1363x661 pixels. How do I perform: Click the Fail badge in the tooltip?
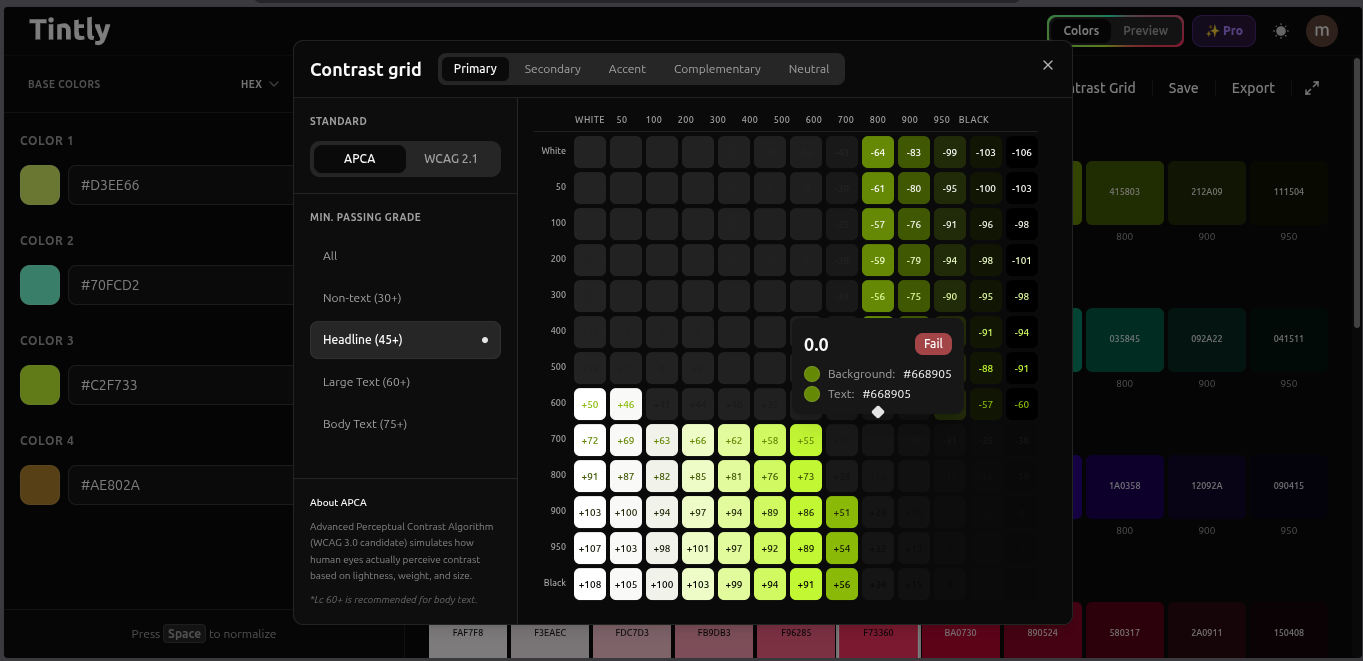pos(933,344)
